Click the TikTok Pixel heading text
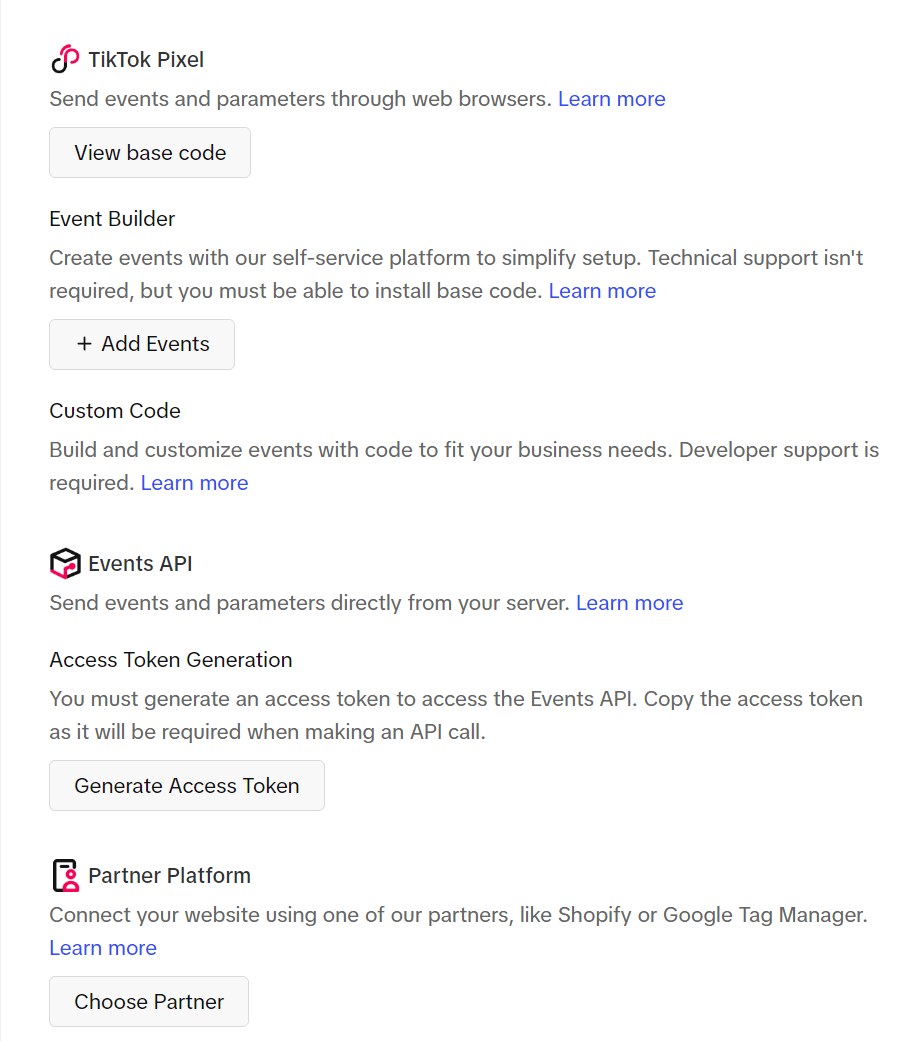Viewport: 904px width, 1041px height. [146, 60]
